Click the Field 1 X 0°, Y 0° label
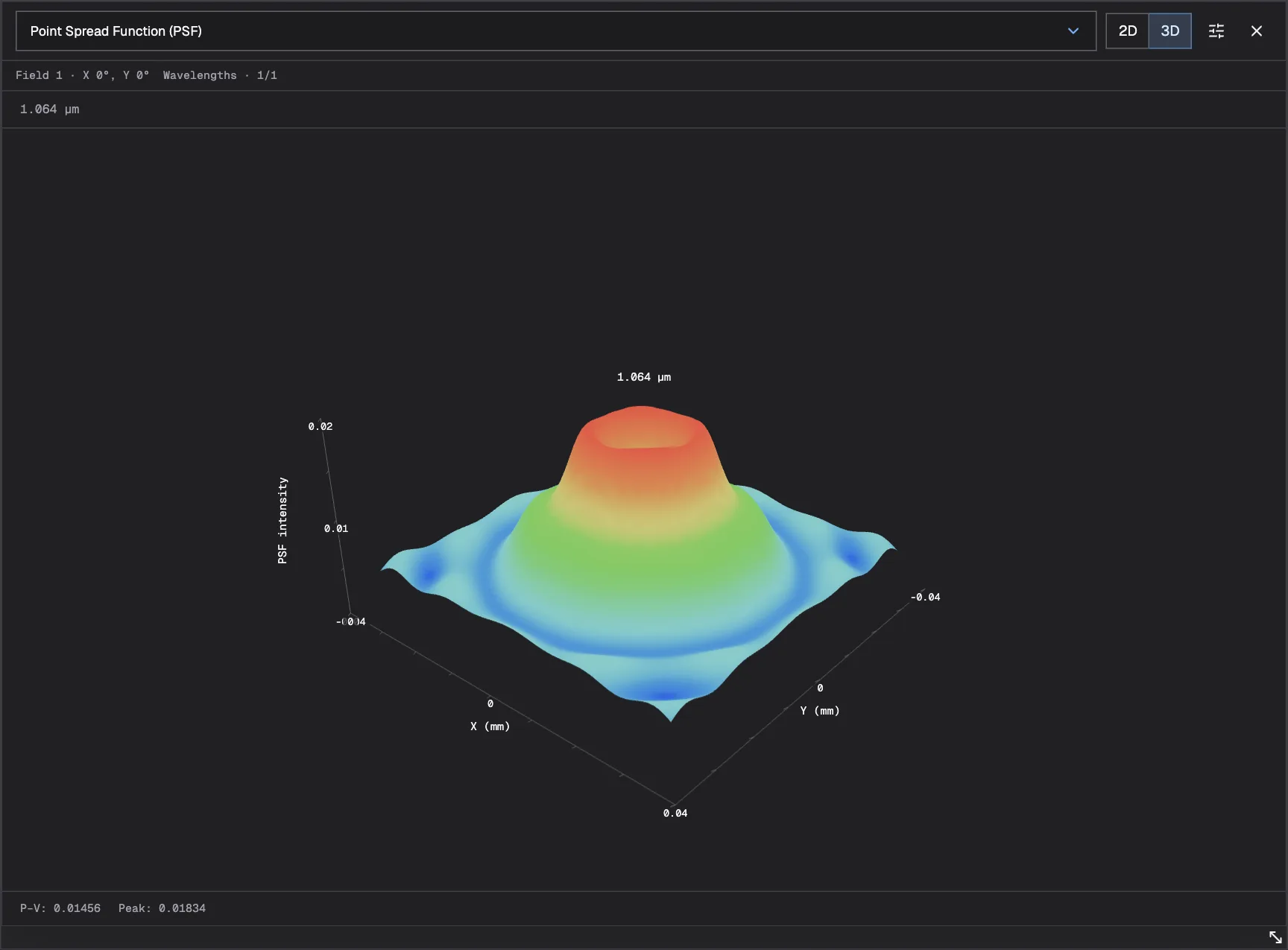Viewport: 1288px width, 950px height. click(x=82, y=75)
